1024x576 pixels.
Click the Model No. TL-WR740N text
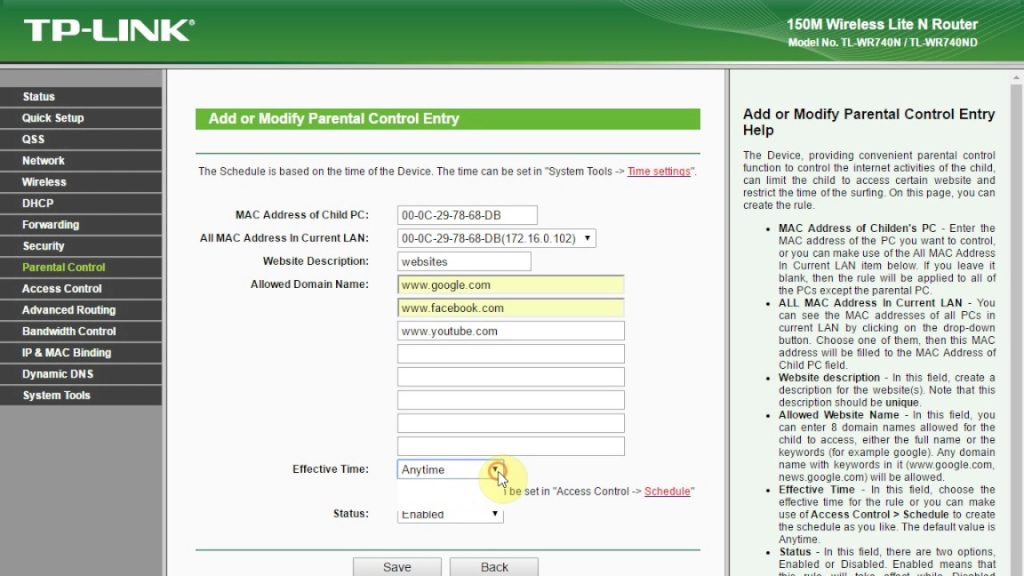(882, 42)
